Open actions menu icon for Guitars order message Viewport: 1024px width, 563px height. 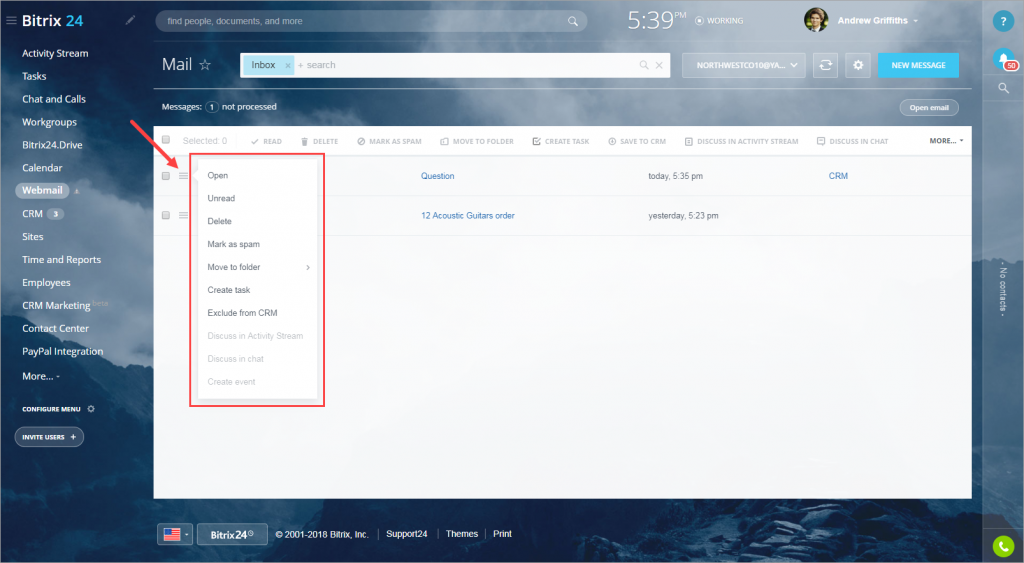click(x=184, y=215)
